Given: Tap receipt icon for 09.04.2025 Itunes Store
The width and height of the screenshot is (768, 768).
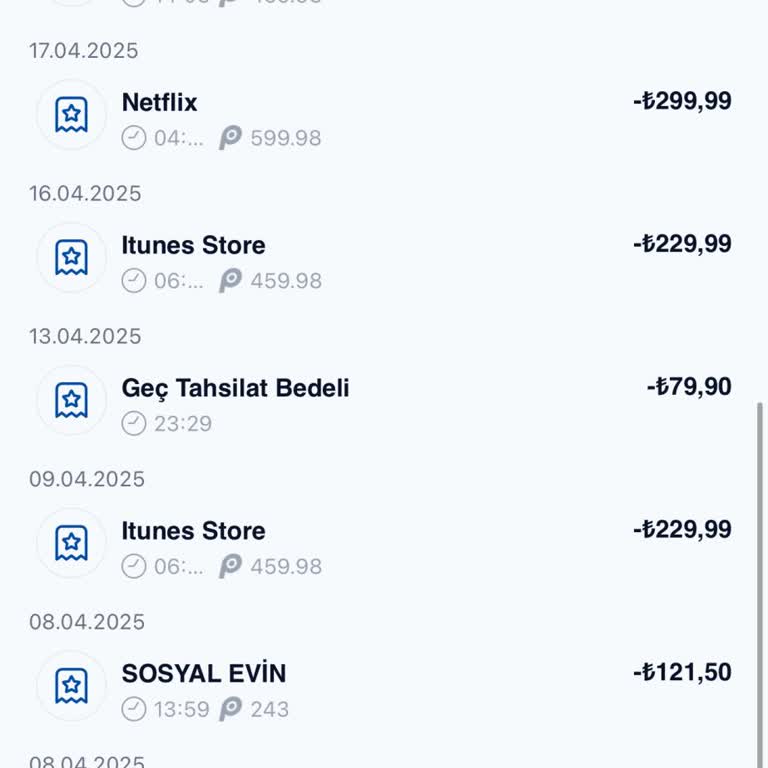Looking at the screenshot, I should coord(71,544).
